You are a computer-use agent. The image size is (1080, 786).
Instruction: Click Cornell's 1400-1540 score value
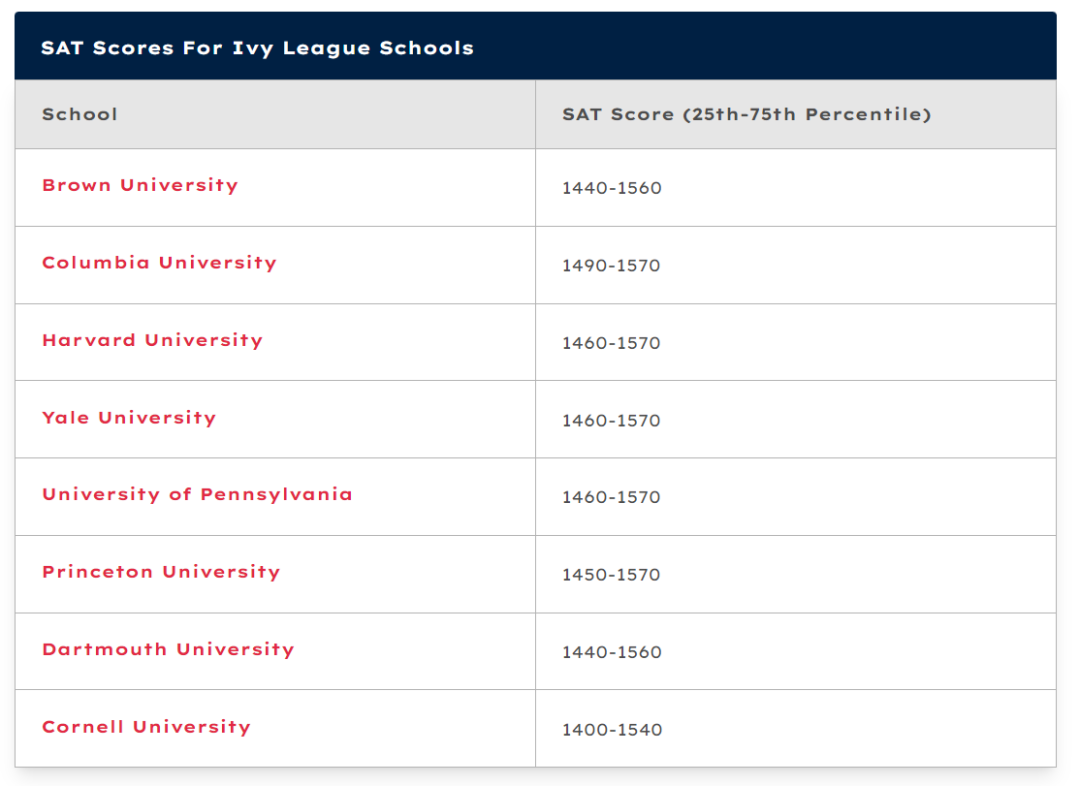coord(612,730)
